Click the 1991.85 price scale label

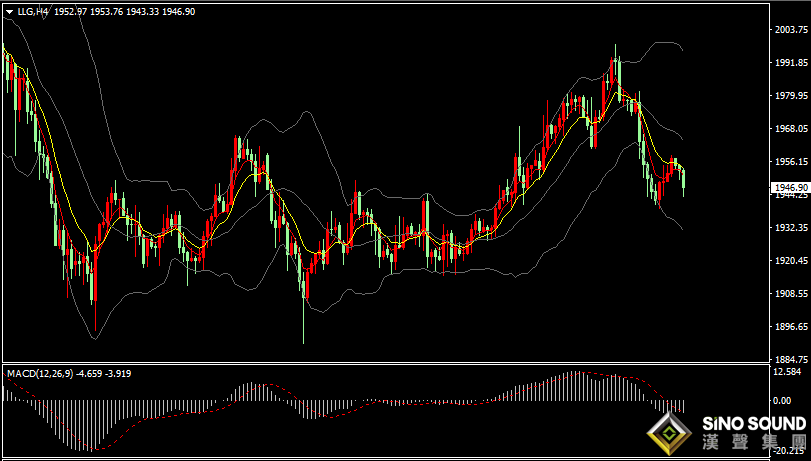tap(792, 63)
